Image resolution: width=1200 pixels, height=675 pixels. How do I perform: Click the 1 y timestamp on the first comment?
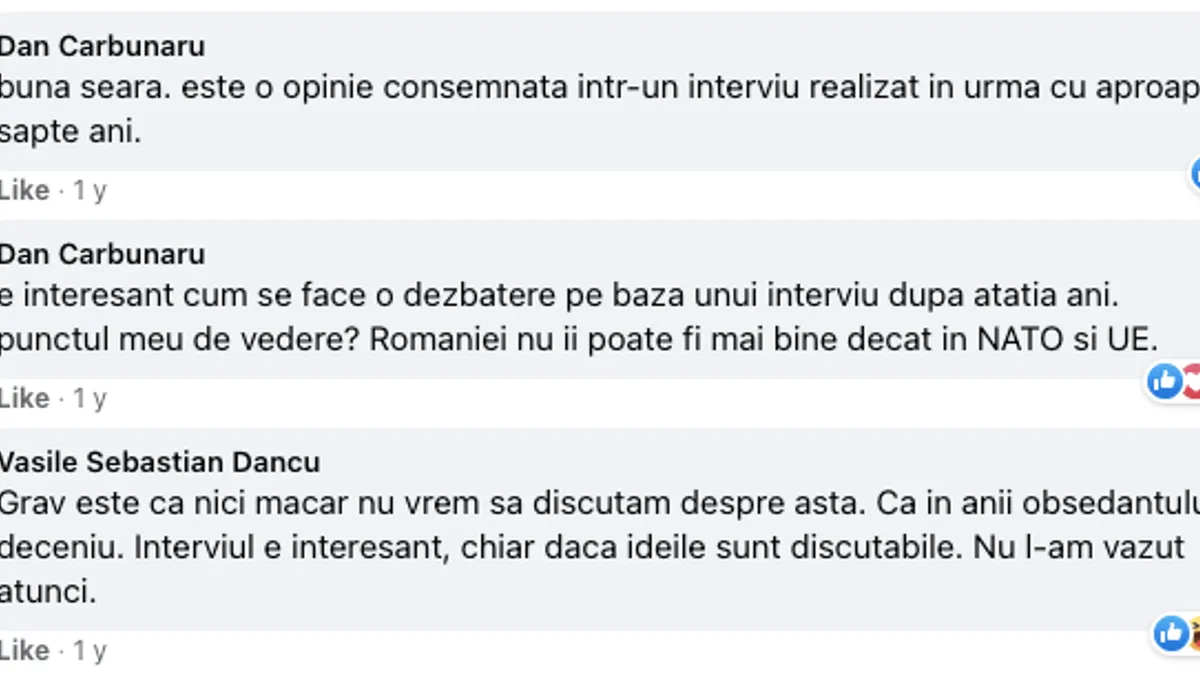click(x=89, y=190)
